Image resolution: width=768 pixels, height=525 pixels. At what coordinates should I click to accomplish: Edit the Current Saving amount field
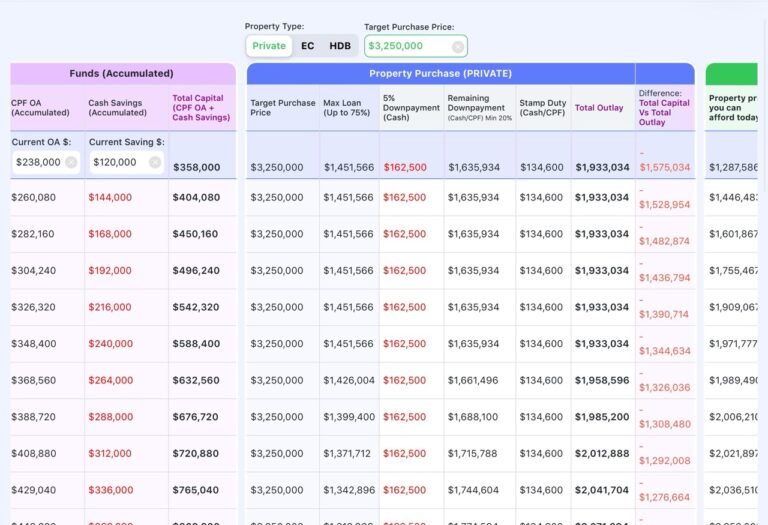click(x=126, y=162)
